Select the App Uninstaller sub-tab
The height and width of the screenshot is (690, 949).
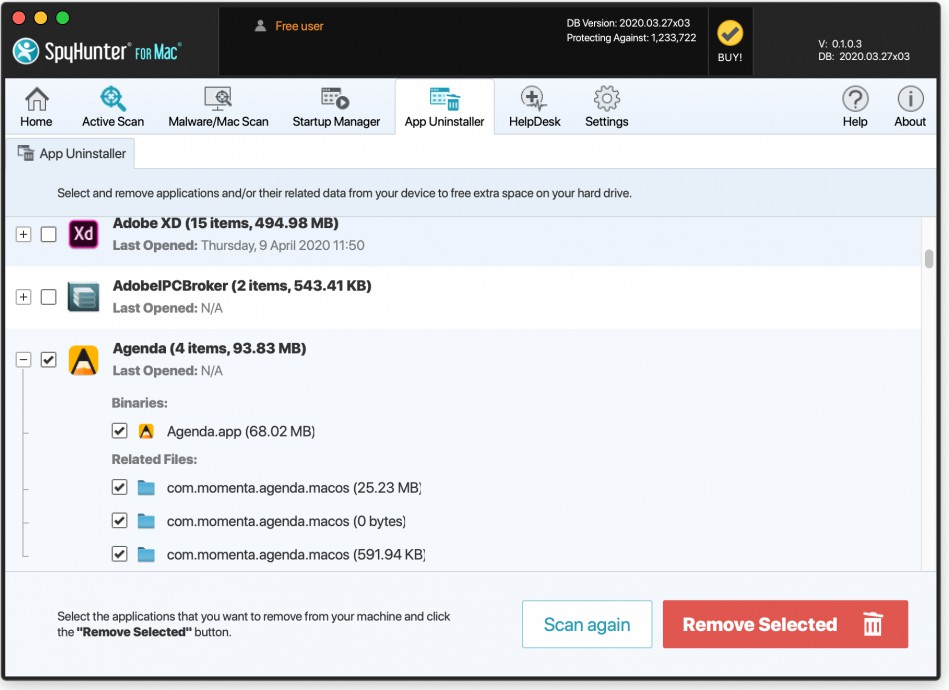pyautogui.click(x=72, y=154)
